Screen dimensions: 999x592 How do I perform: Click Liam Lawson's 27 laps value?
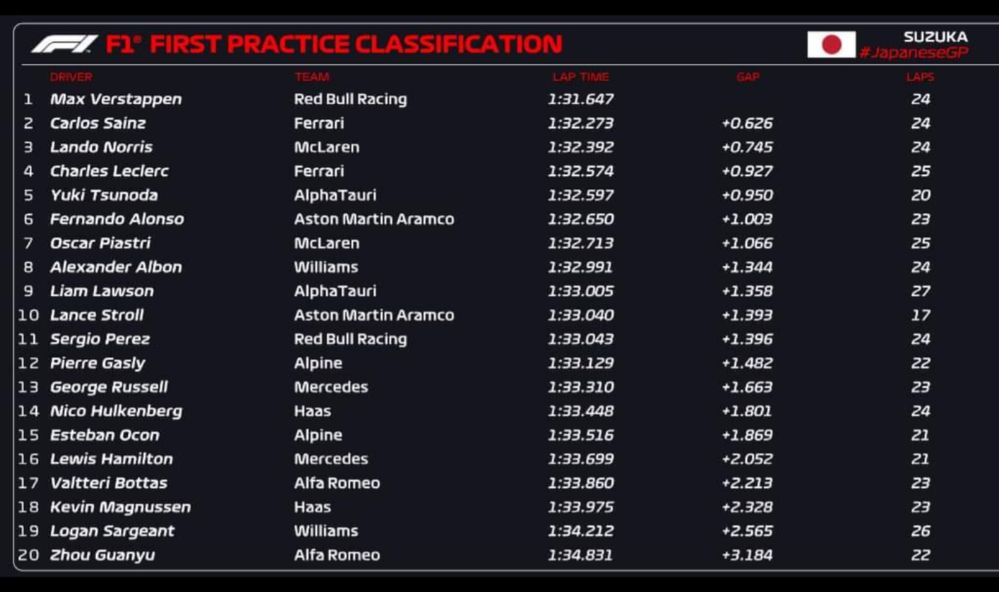click(x=921, y=291)
